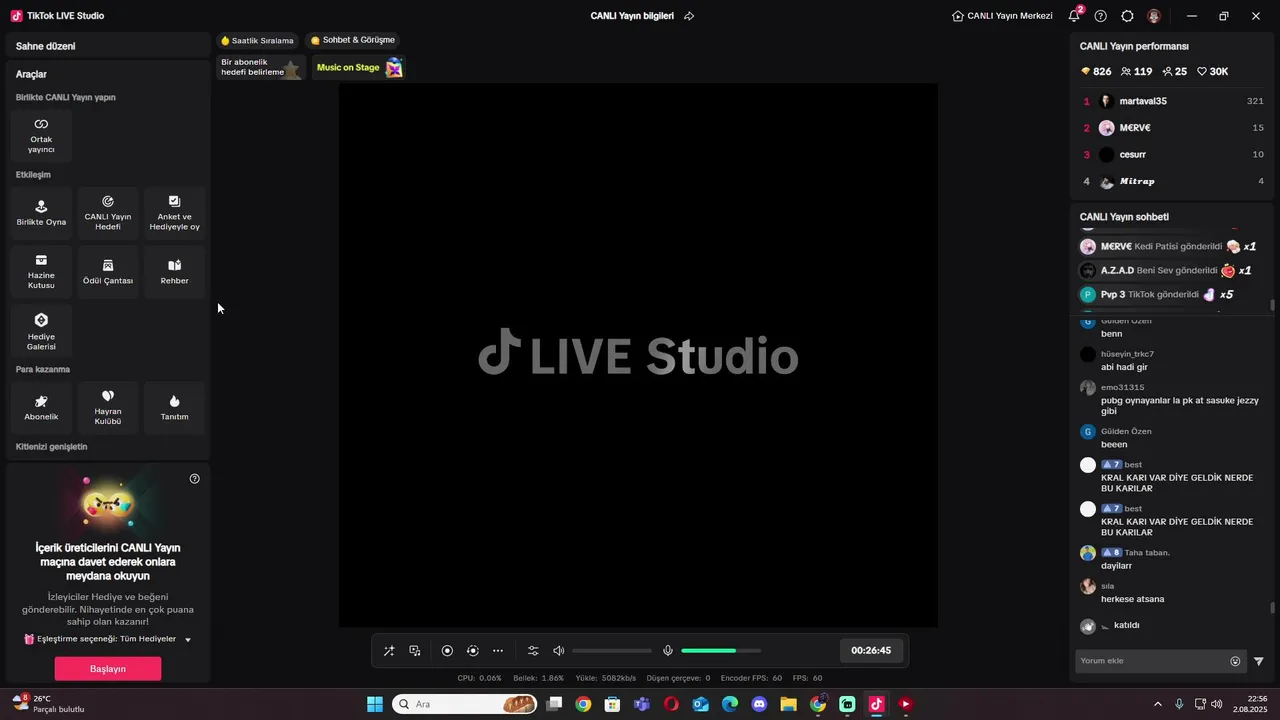This screenshot has width=1280, height=720.
Task: Select the Saatlik Sıralama chip
Action: coord(257,41)
